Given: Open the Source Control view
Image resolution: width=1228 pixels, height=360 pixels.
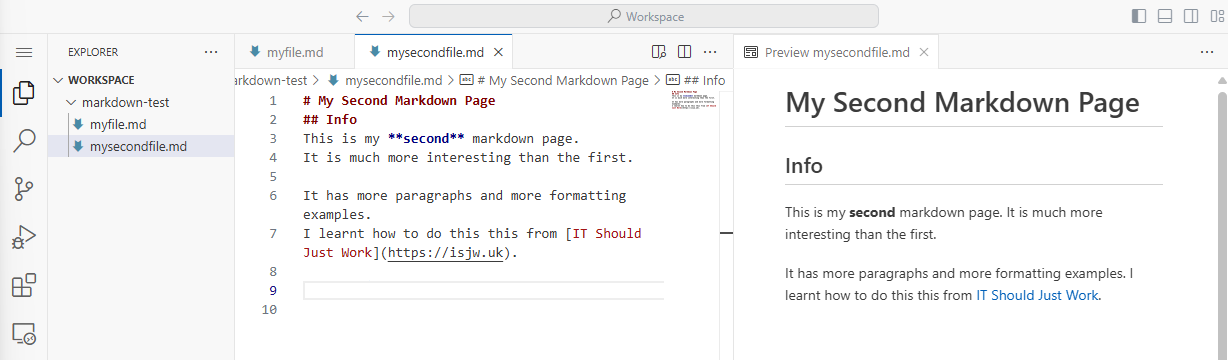Looking at the screenshot, I should click(24, 189).
